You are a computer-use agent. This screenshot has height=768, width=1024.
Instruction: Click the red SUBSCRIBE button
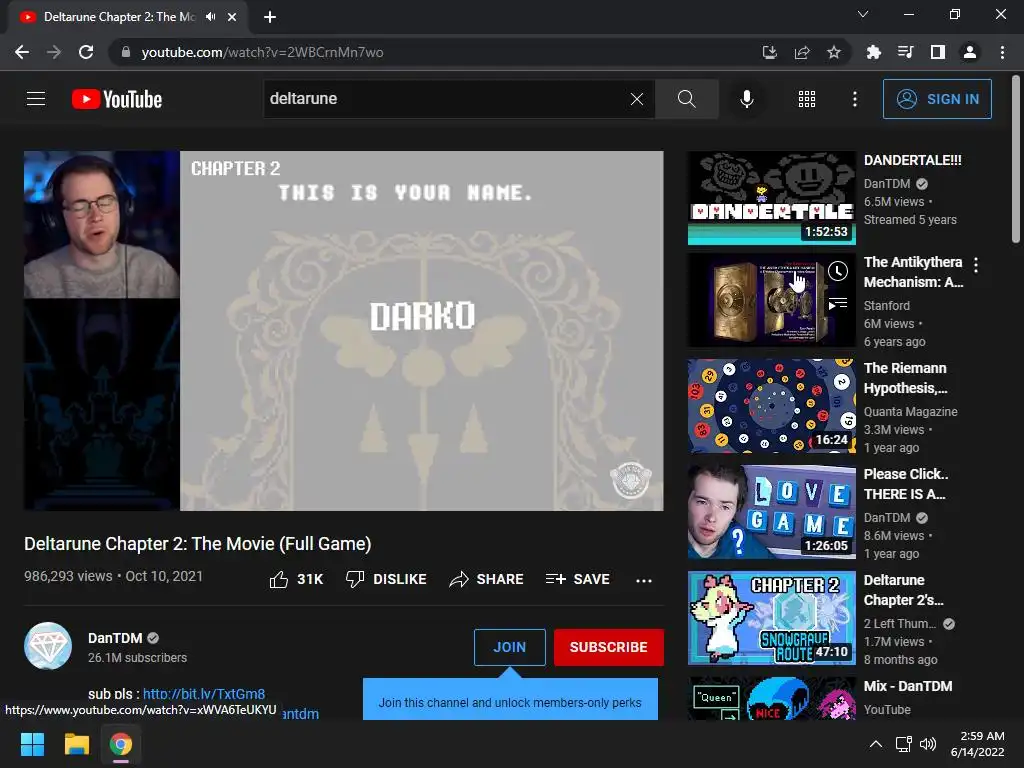(x=609, y=647)
